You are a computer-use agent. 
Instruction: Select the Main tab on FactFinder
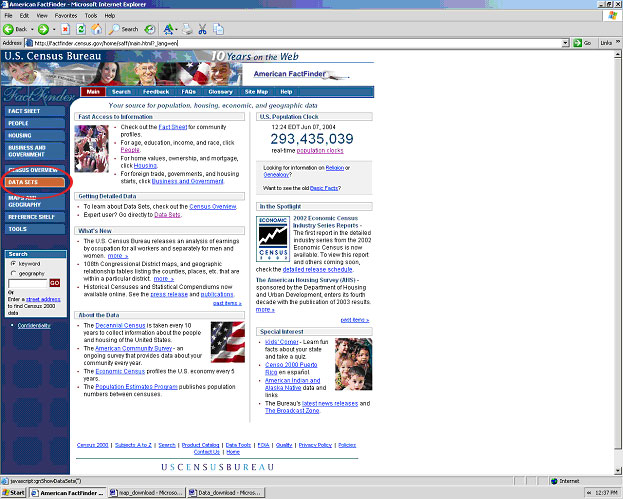(x=93, y=92)
